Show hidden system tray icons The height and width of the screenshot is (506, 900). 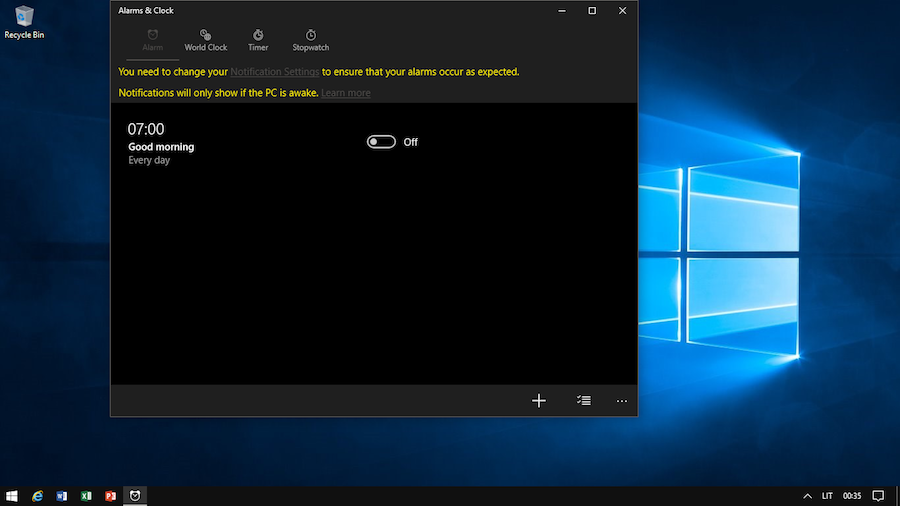807,496
